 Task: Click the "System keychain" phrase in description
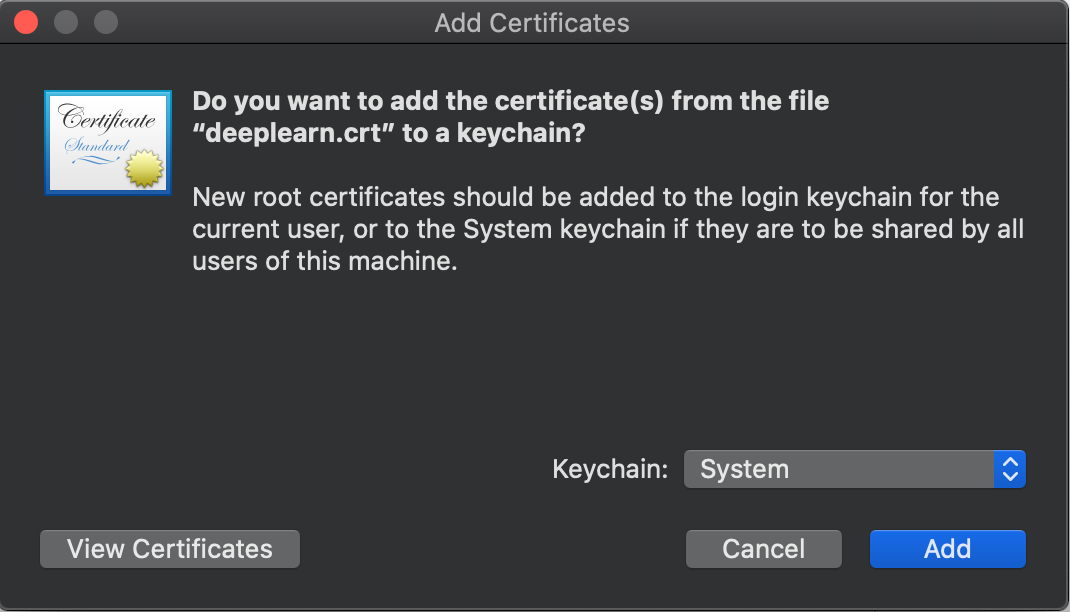564,229
